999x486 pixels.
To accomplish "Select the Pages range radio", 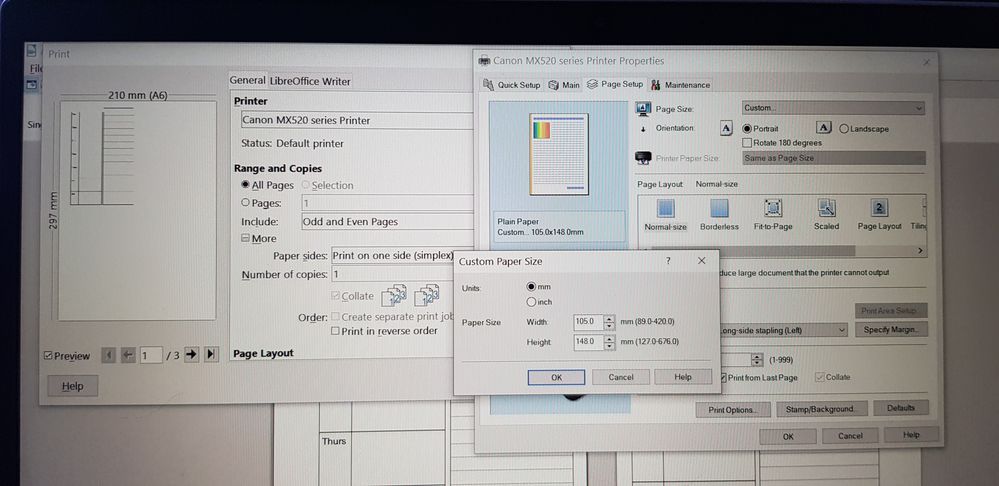I will pos(246,203).
